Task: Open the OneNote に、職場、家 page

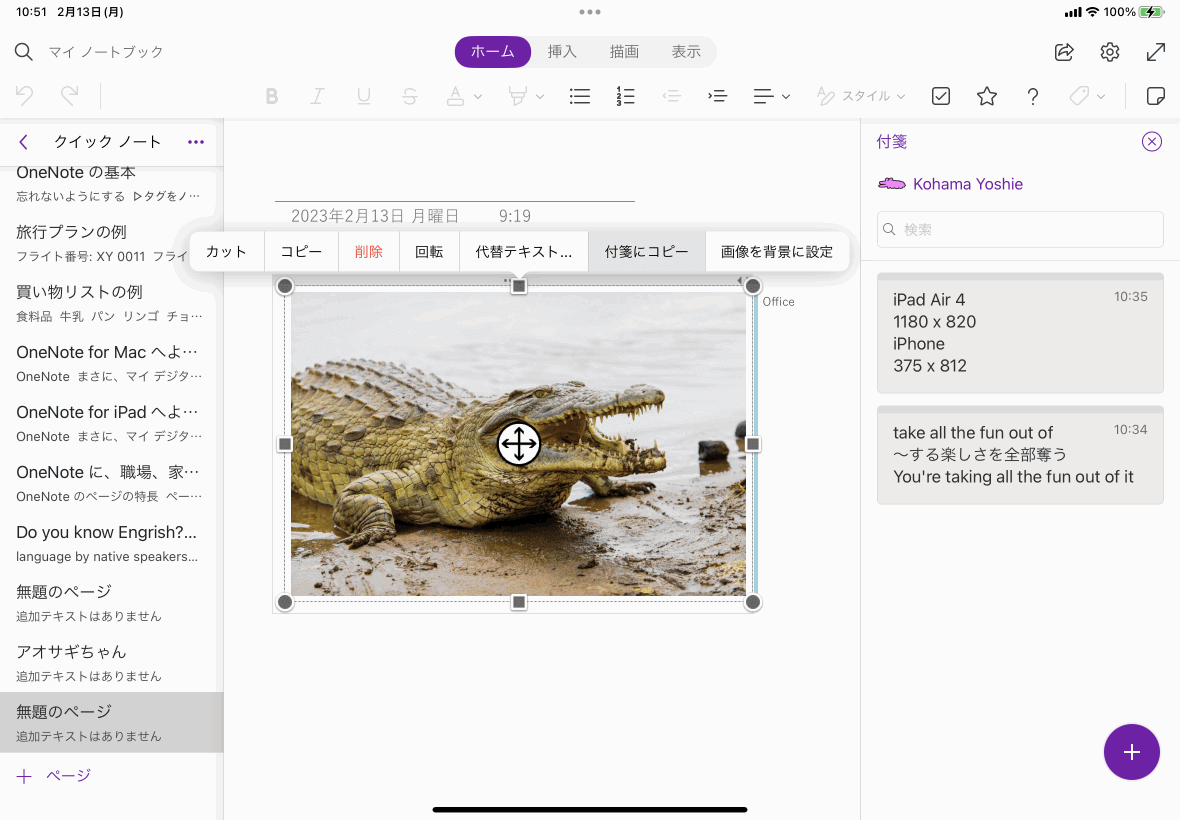Action: tap(111, 483)
